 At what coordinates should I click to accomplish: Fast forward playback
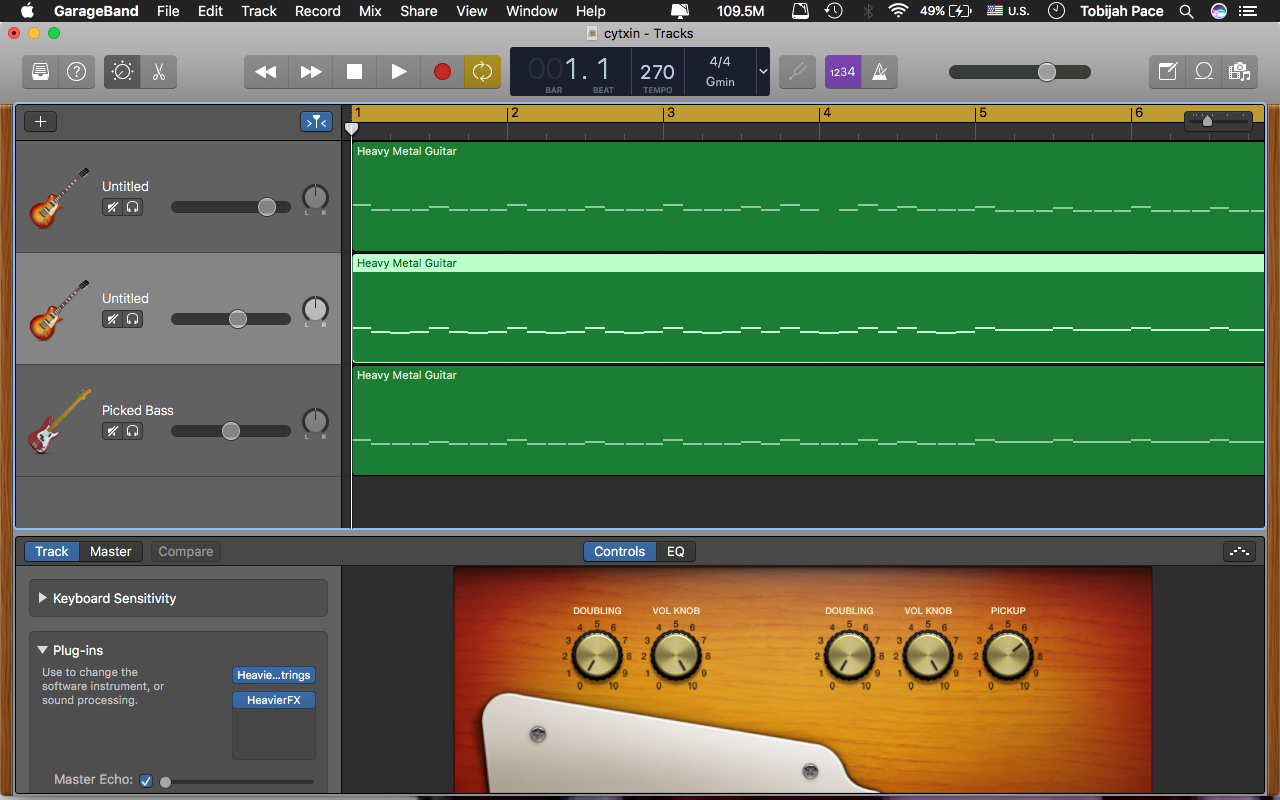pos(311,72)
